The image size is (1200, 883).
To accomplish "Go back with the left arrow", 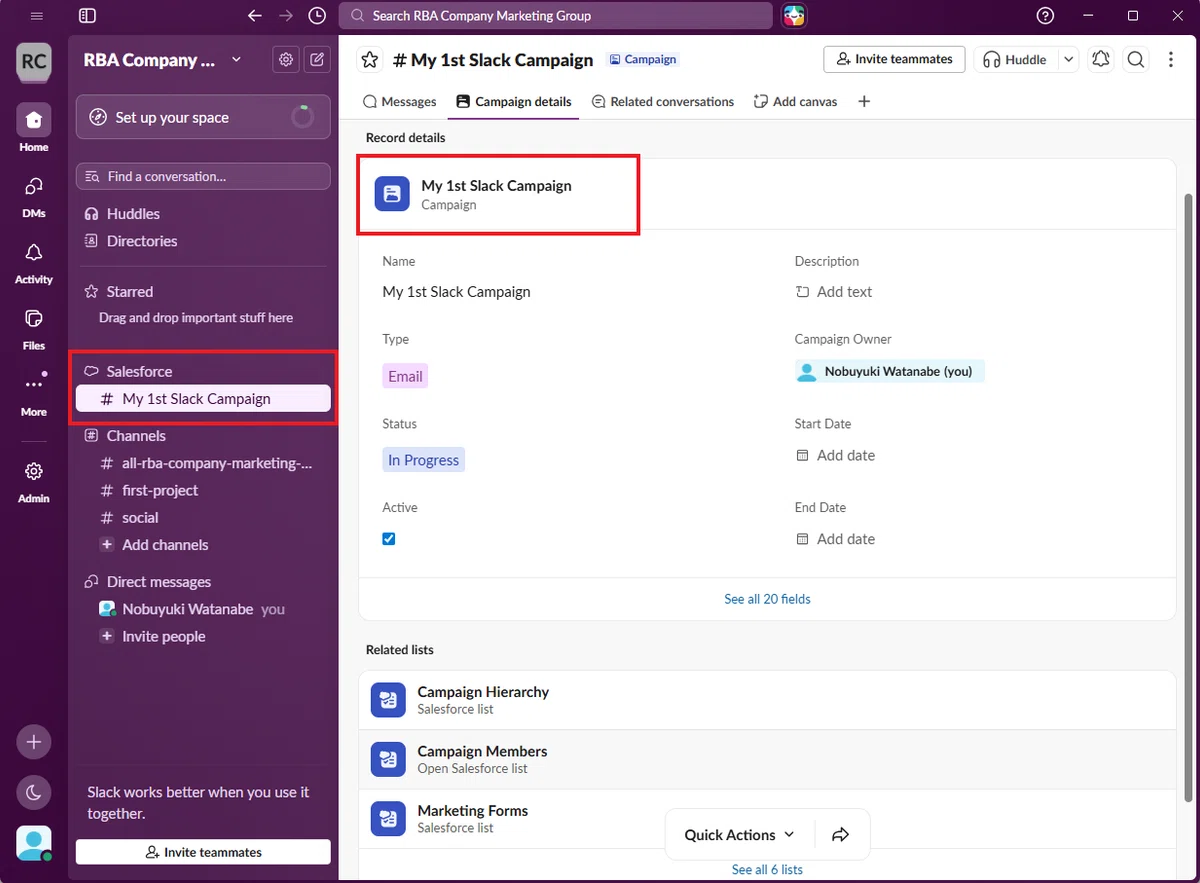I will [255, 16].
